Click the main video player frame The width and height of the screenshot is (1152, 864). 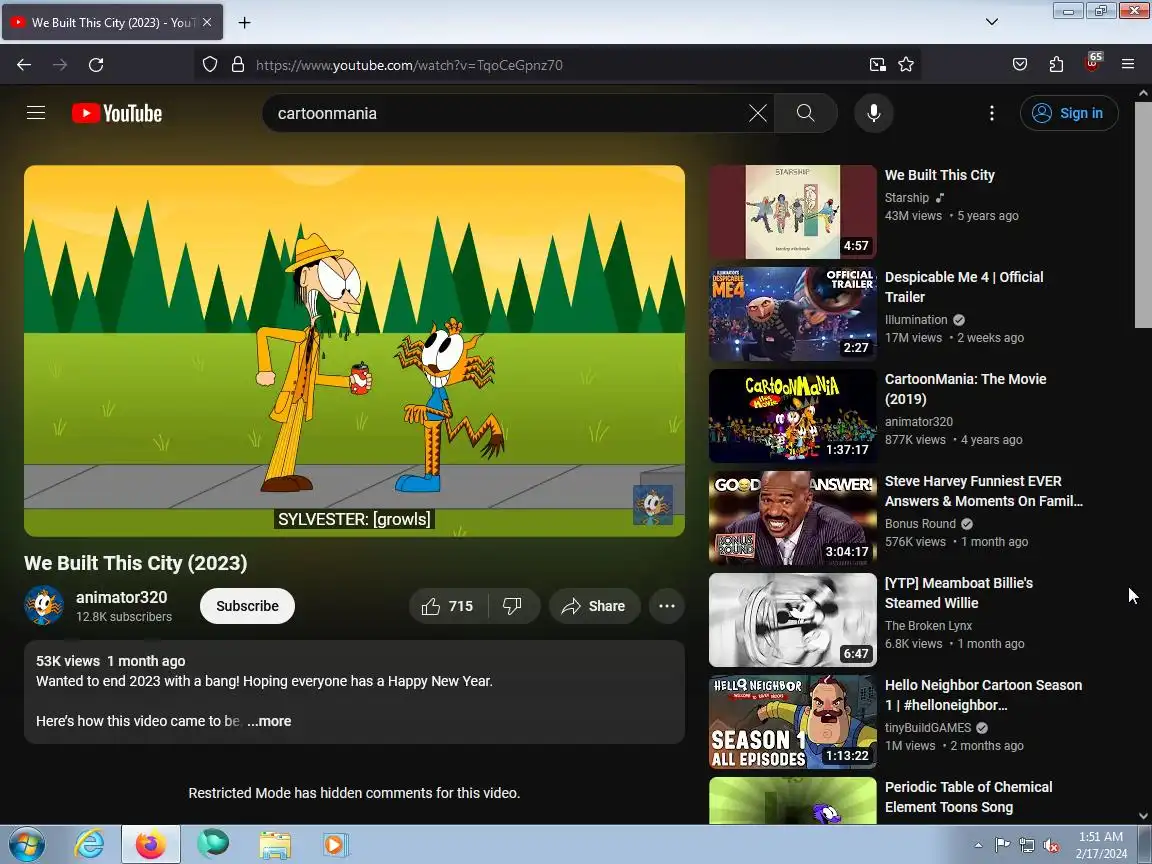tap(354, 350)
